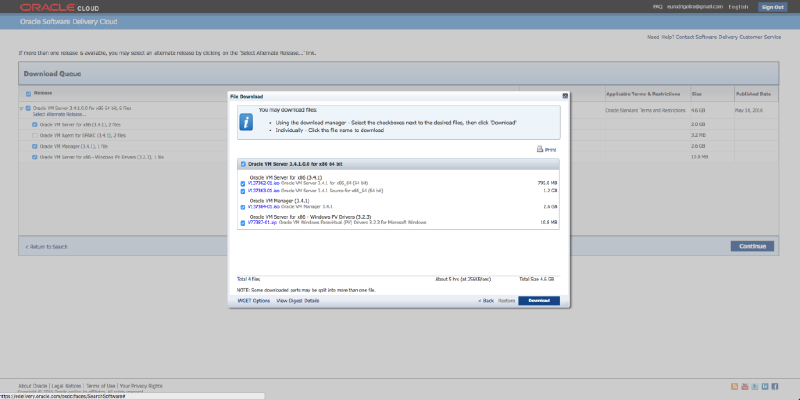Click the blue info icon in the dialog
Screen dimensions: 800x400
tap(246, 122)
